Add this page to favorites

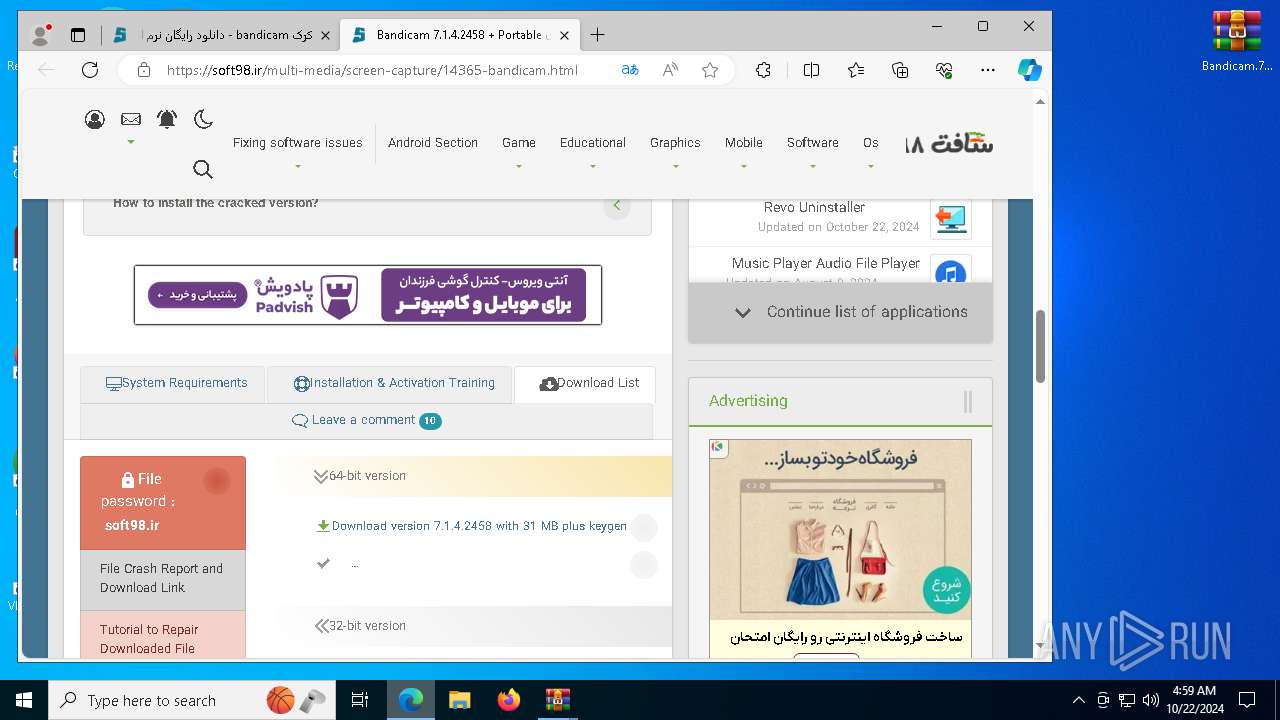pos(710,70)
